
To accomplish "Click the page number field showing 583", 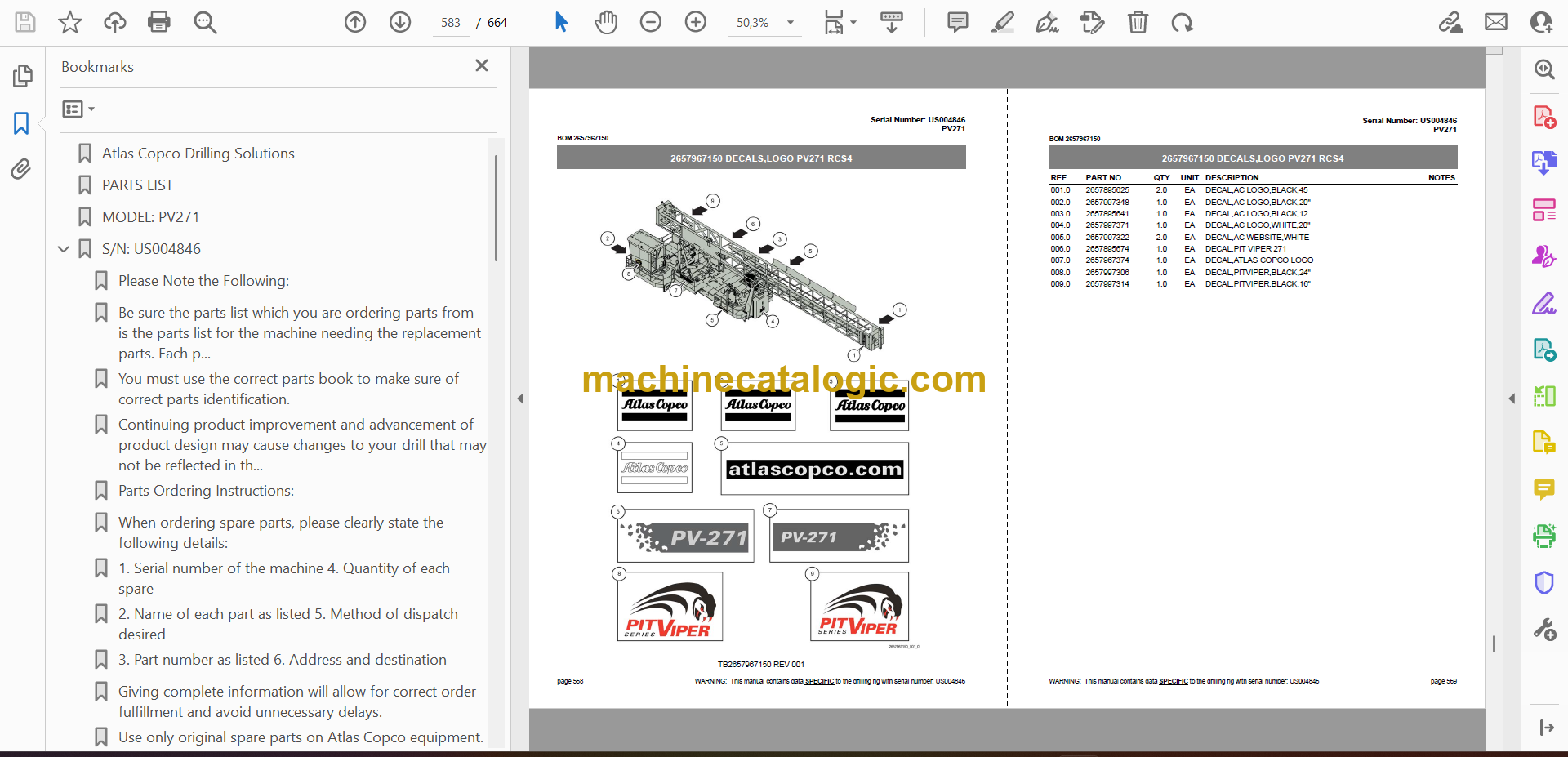I will point(450,23).
